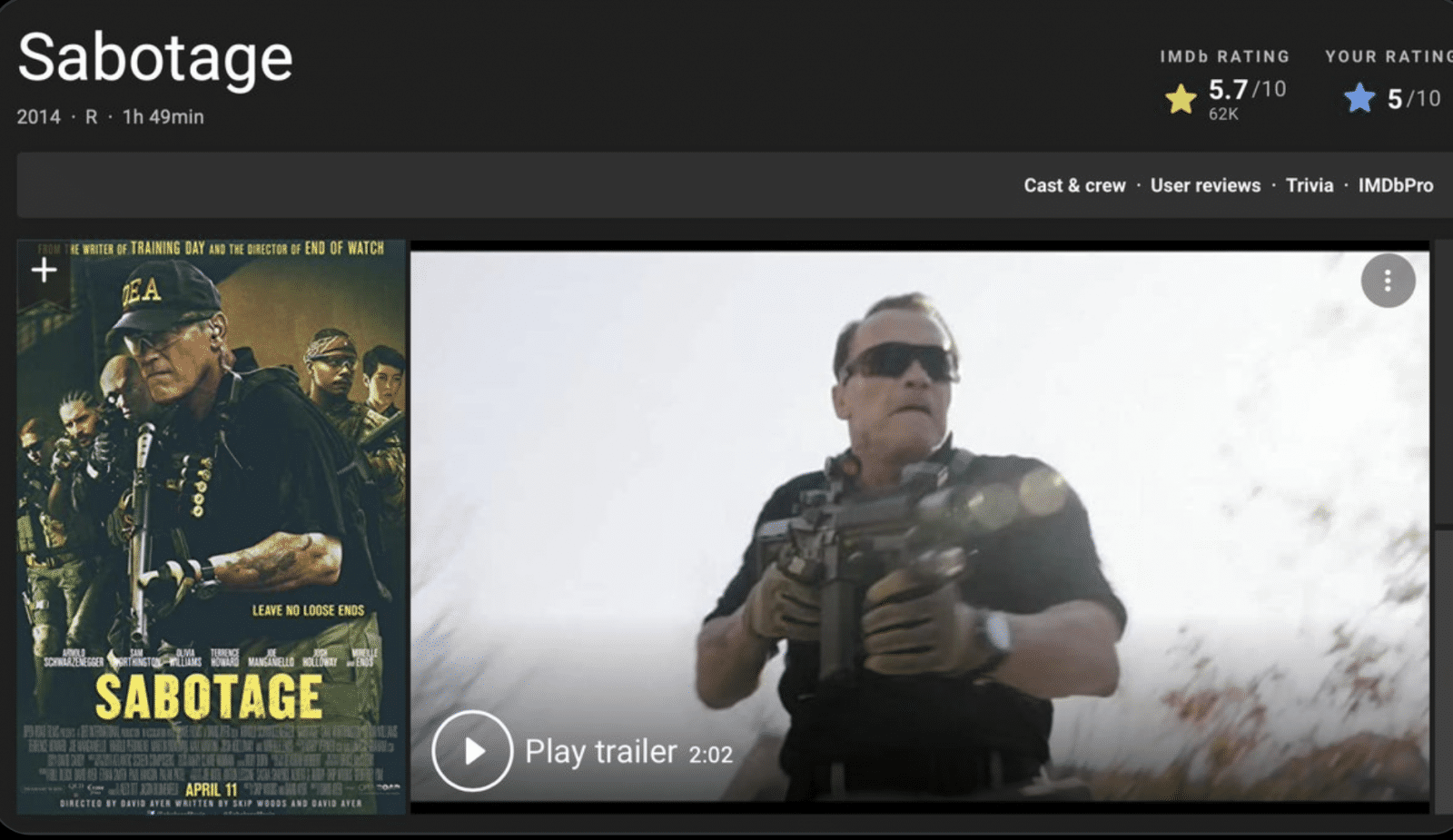
Task: Click the 1h 49min runtime text
Action: (163, 117)
